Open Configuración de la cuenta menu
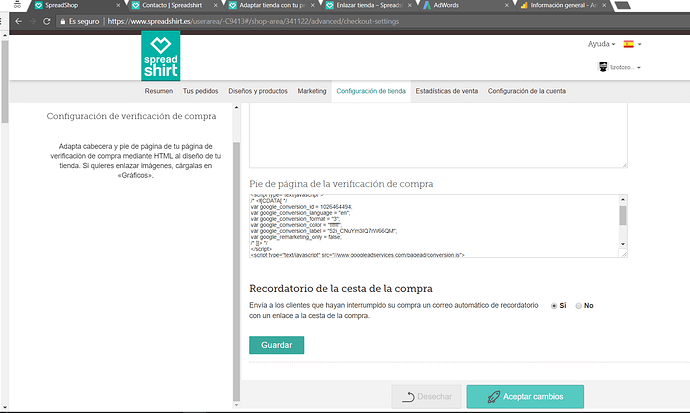The width and height of the screenshot is (690, 413). coord(527,91)
